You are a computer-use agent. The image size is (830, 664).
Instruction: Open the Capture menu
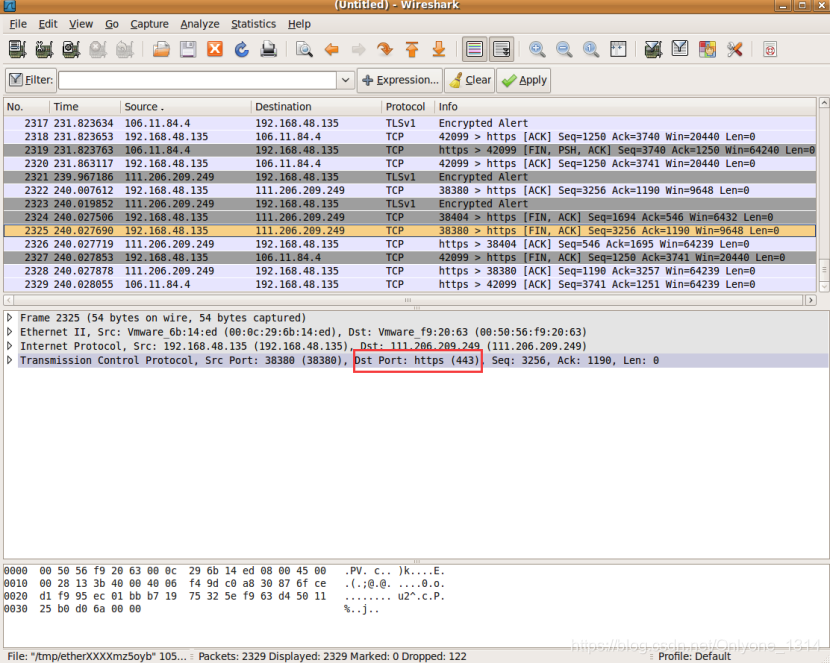pos(149,24)
